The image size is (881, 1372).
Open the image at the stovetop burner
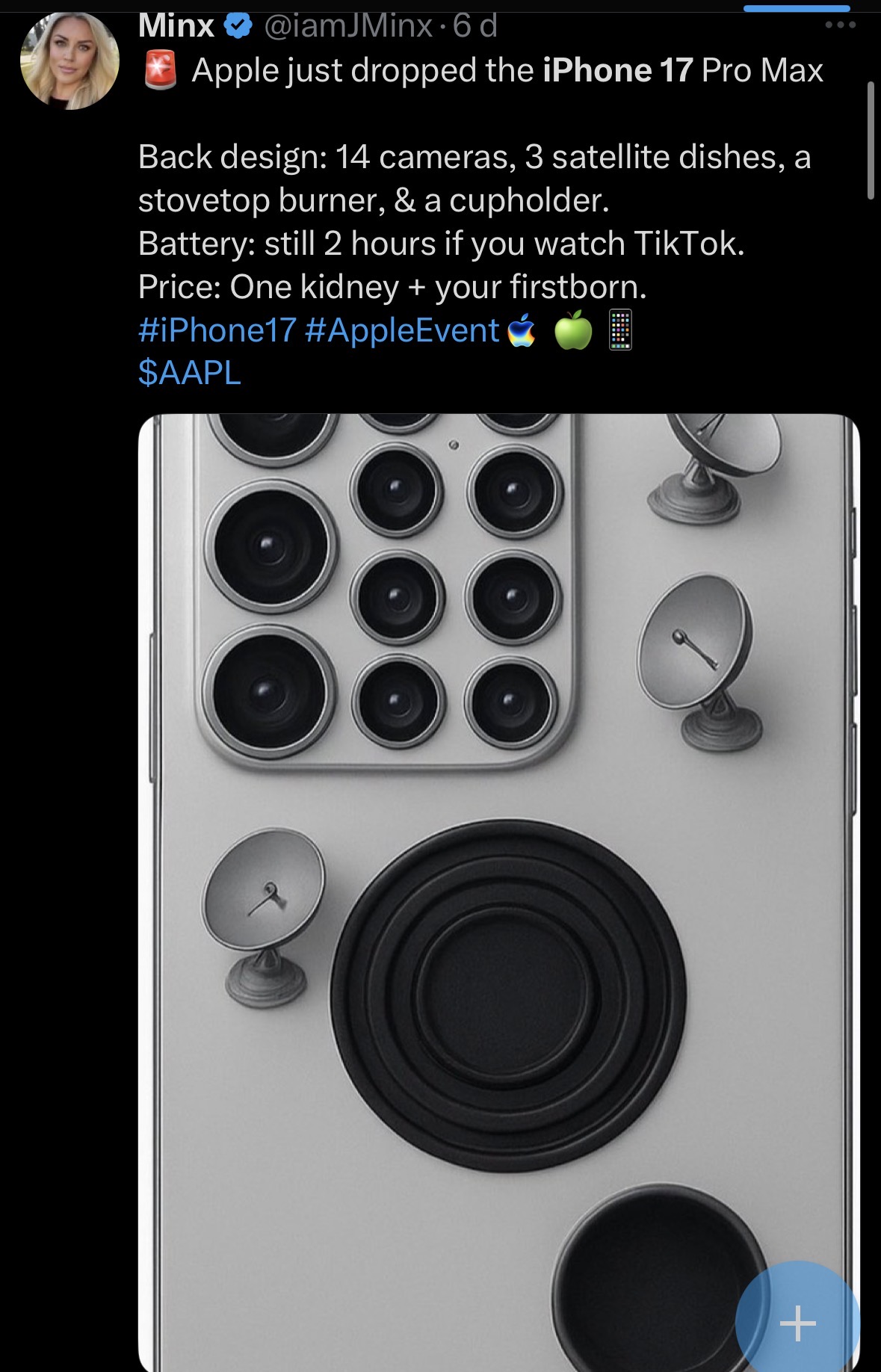(508, 995)
